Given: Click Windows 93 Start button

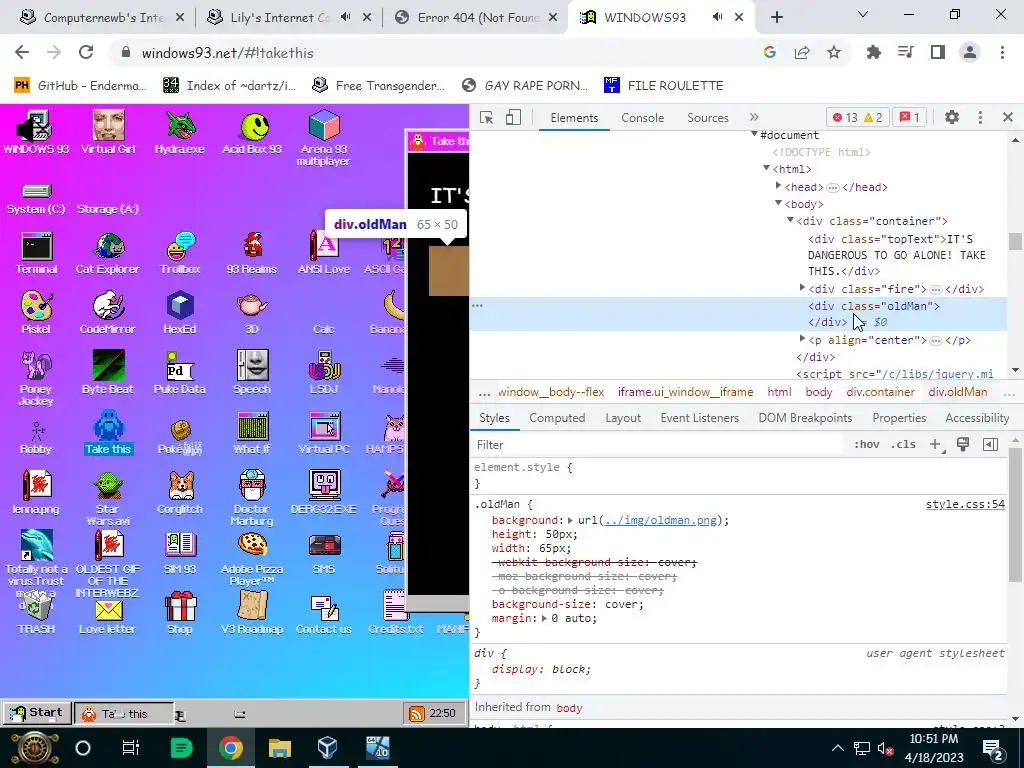Looking at the screenshot, I should pos(37,713).
